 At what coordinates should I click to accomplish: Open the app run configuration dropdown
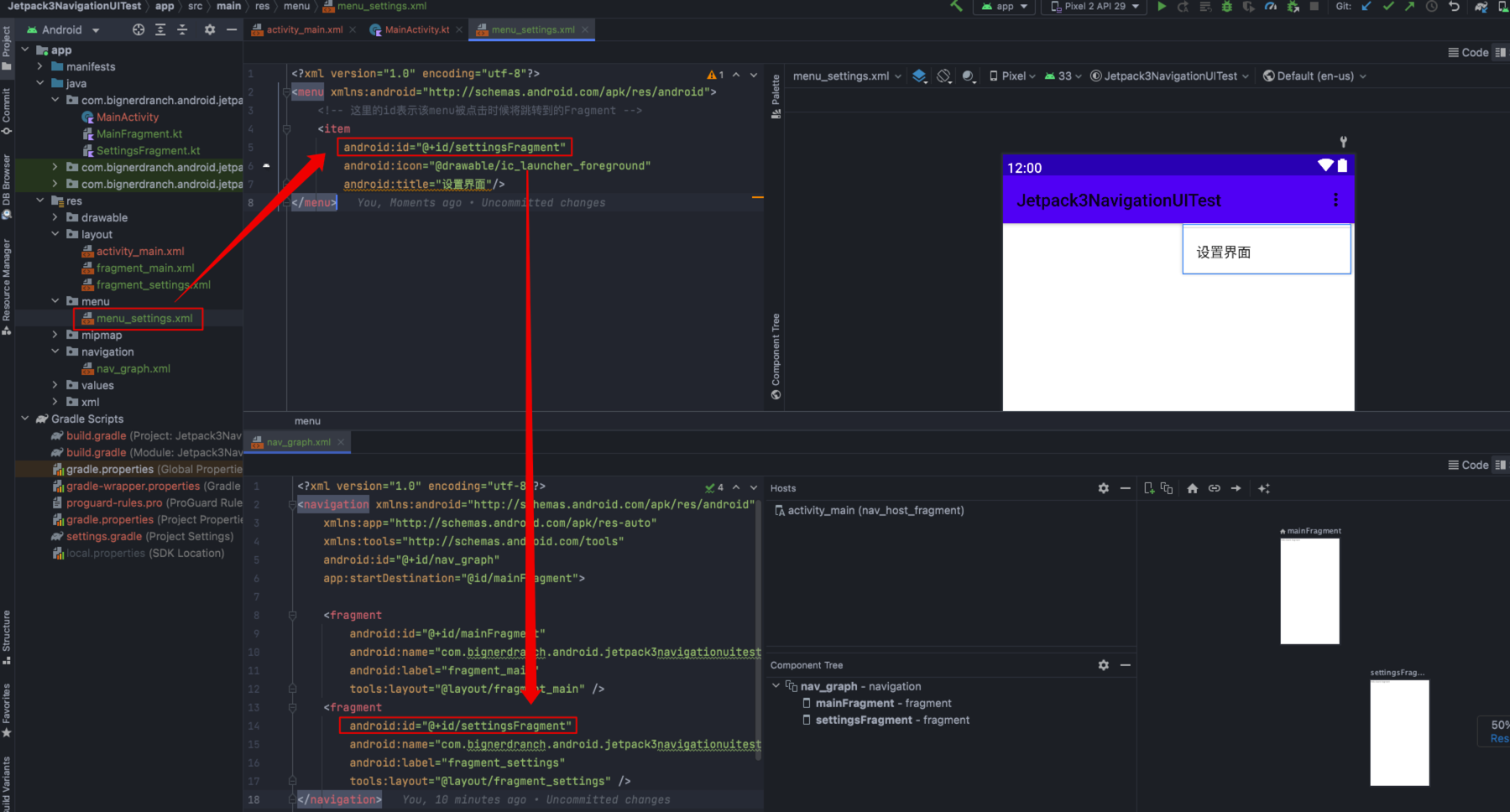click(1005, 7)
